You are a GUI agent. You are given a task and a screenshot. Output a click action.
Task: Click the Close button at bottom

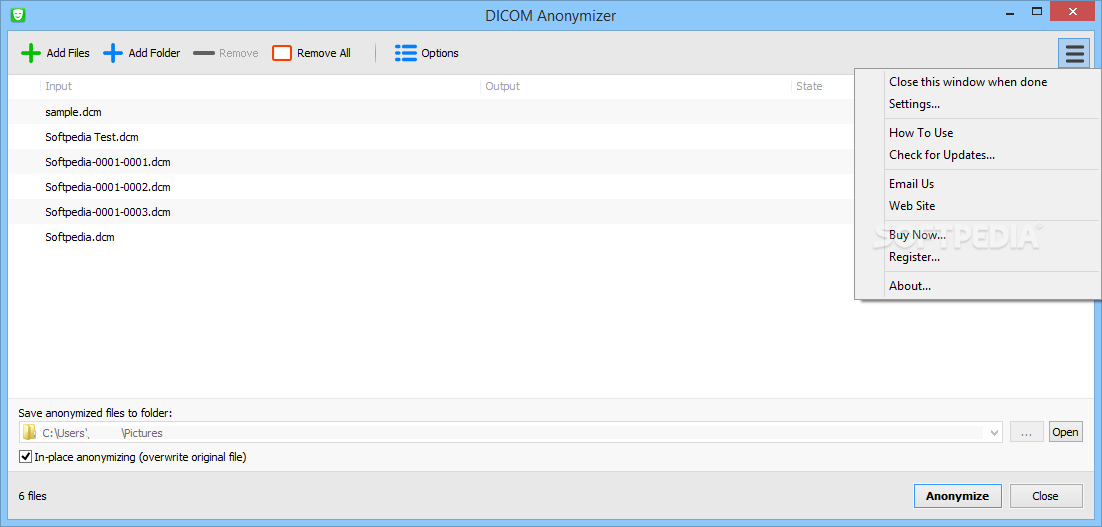1045,496
